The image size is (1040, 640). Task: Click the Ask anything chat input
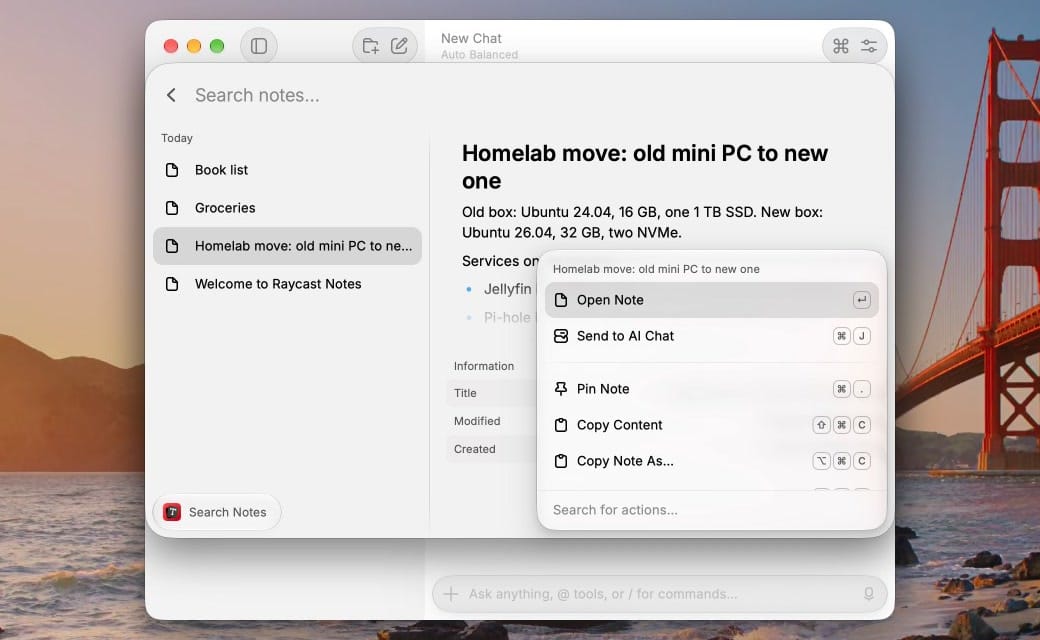660,594
